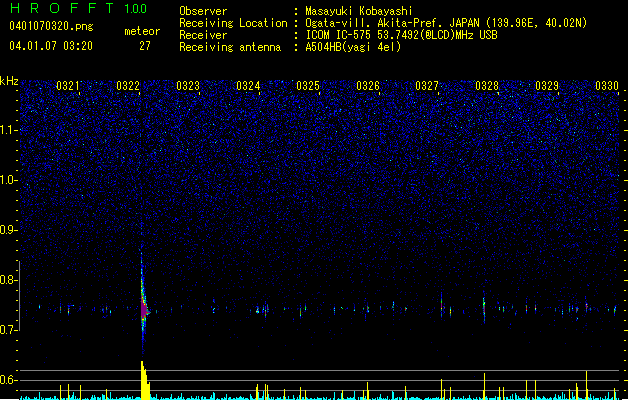Screen dimensions: 629x400
Task: Click the 0330 time marker label
Action: tap(607, 86)
